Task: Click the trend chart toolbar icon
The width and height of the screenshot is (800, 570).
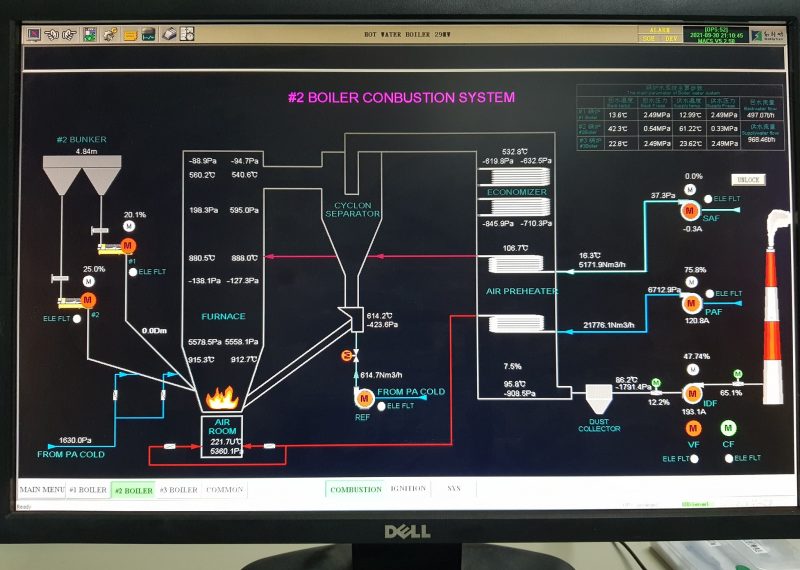Action: [x=147, y=34]
